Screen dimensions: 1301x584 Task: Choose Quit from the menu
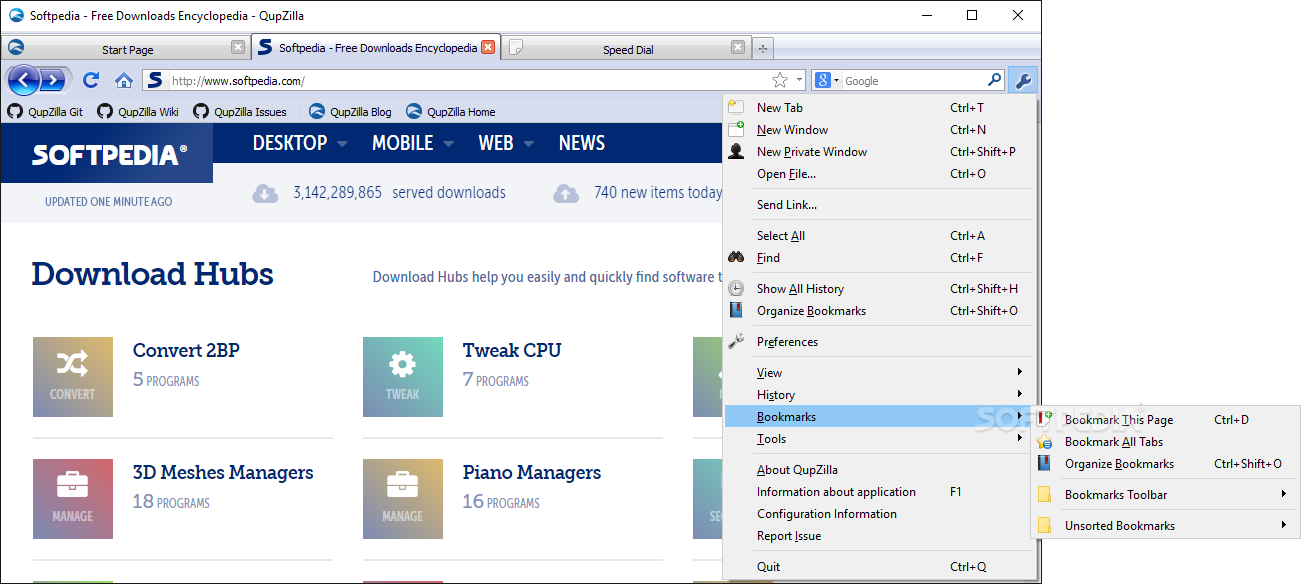coord(880,567)
